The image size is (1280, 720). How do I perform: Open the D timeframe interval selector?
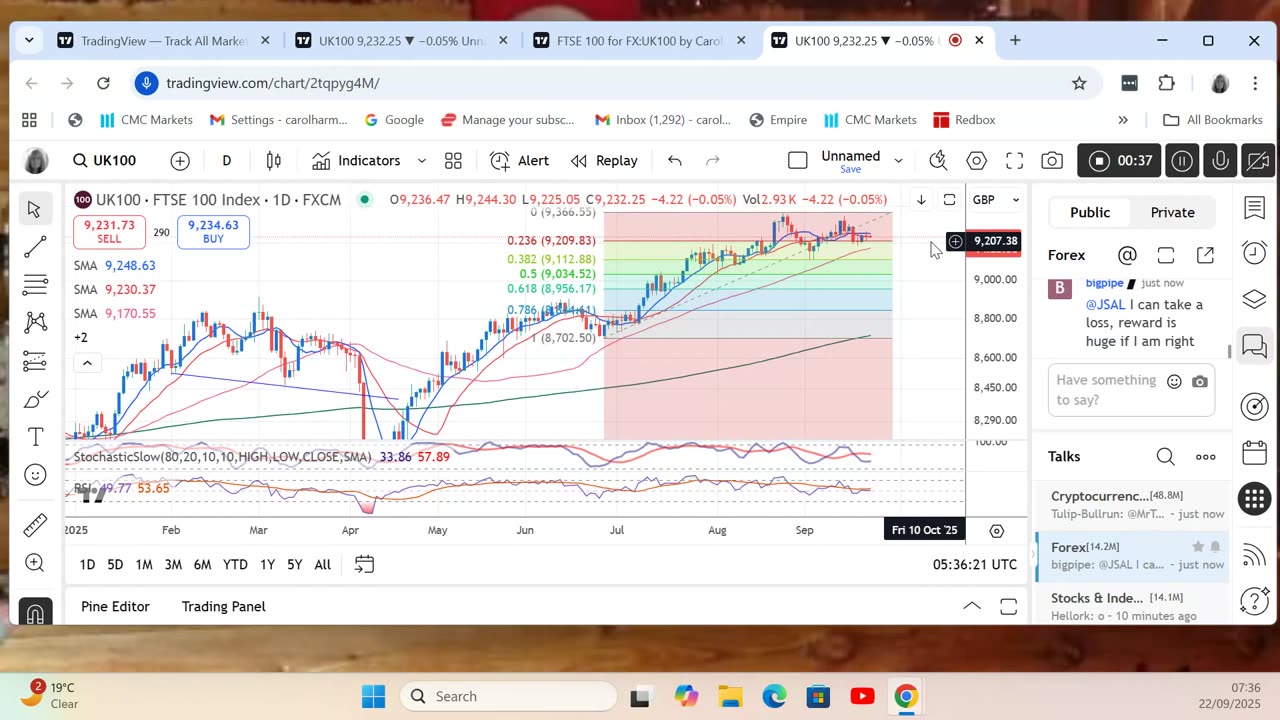pos(227,161)
